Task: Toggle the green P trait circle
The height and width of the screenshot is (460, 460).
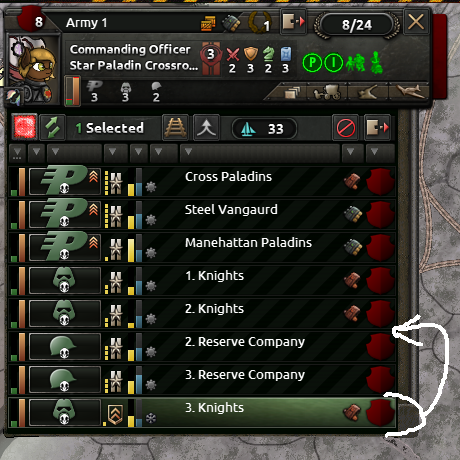Action: point(312,62)
